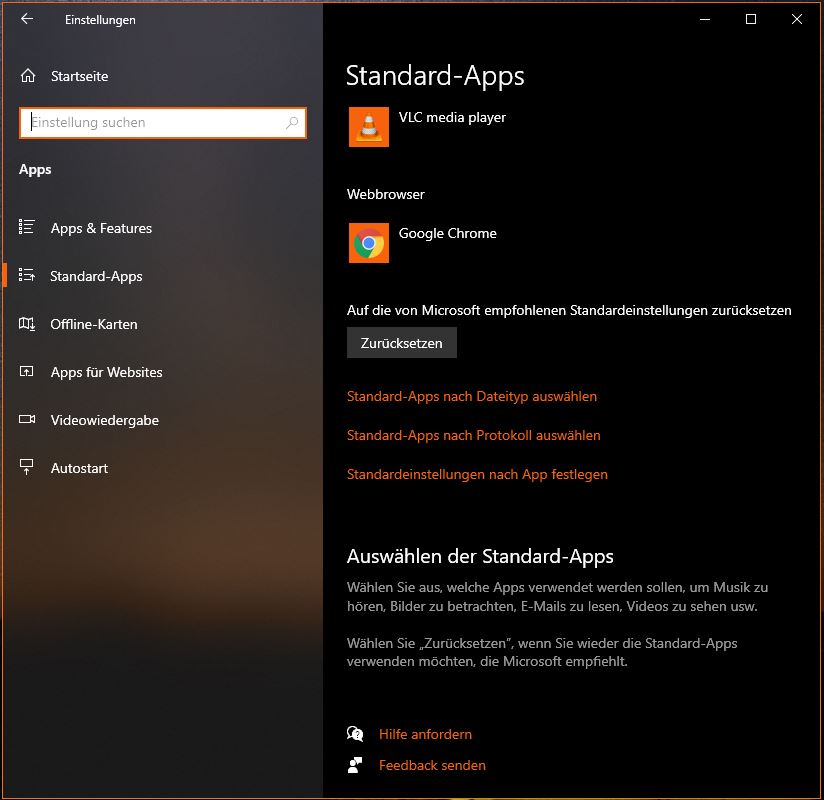Click the back arrow in Einstellungen
This screenshot has height=800, width=824.
coord(27,19)
